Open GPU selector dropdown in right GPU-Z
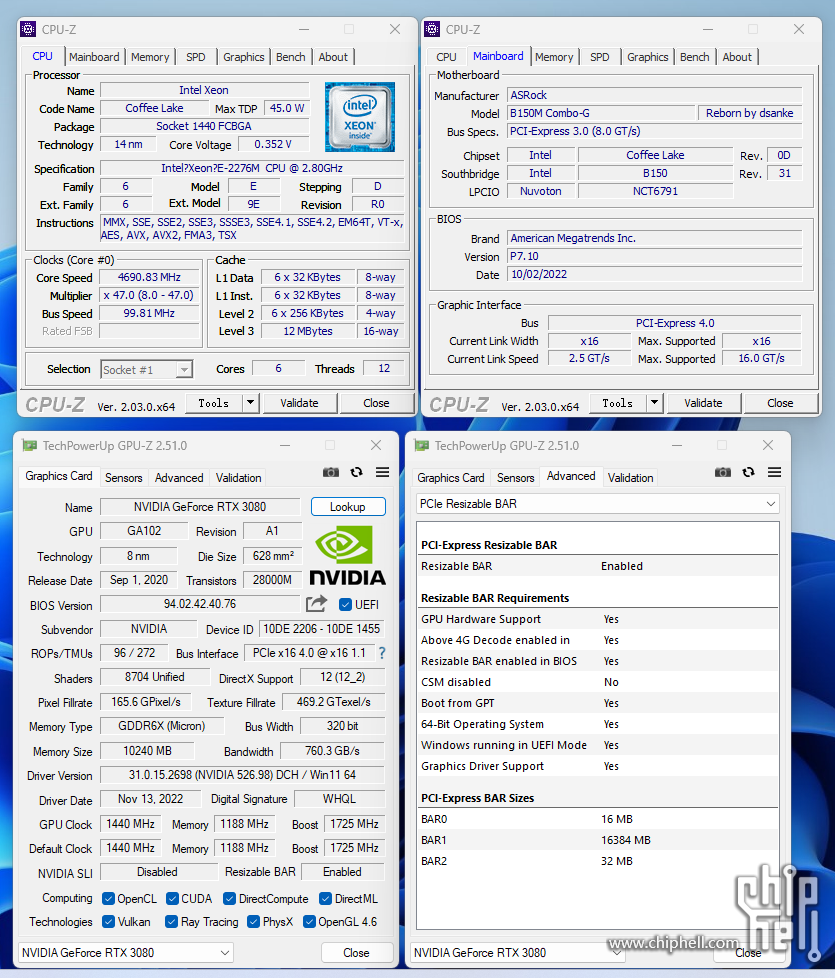 [x=518, y=952]
